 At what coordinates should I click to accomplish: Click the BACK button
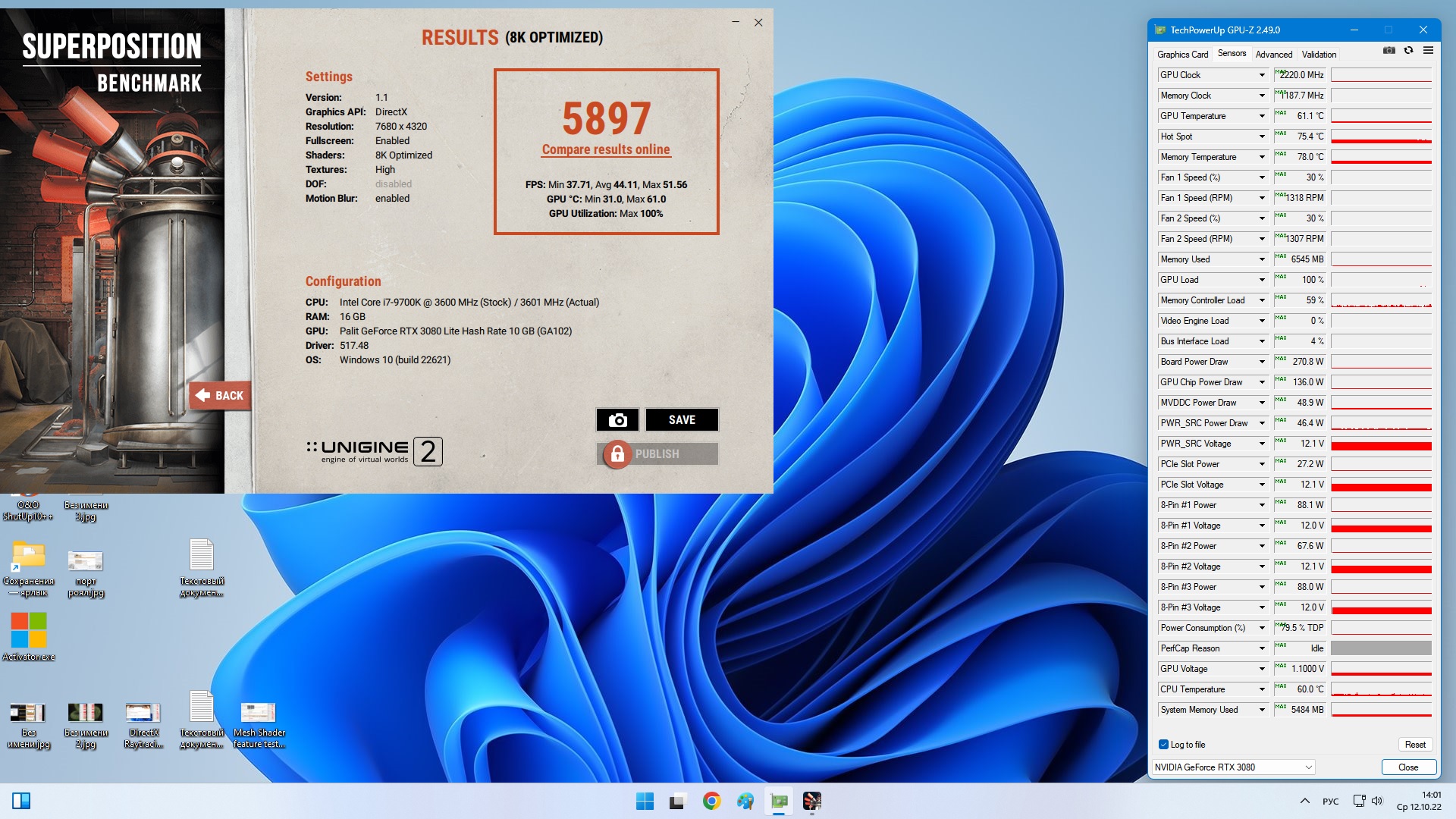pyautogui.click(x=220, y=396)
